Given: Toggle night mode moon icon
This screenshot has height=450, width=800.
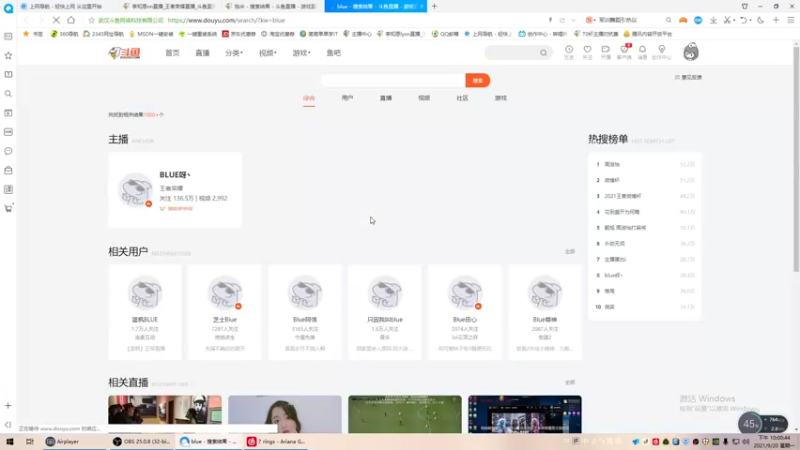Looking at the screenshot, I should click(x=760, y=20).
